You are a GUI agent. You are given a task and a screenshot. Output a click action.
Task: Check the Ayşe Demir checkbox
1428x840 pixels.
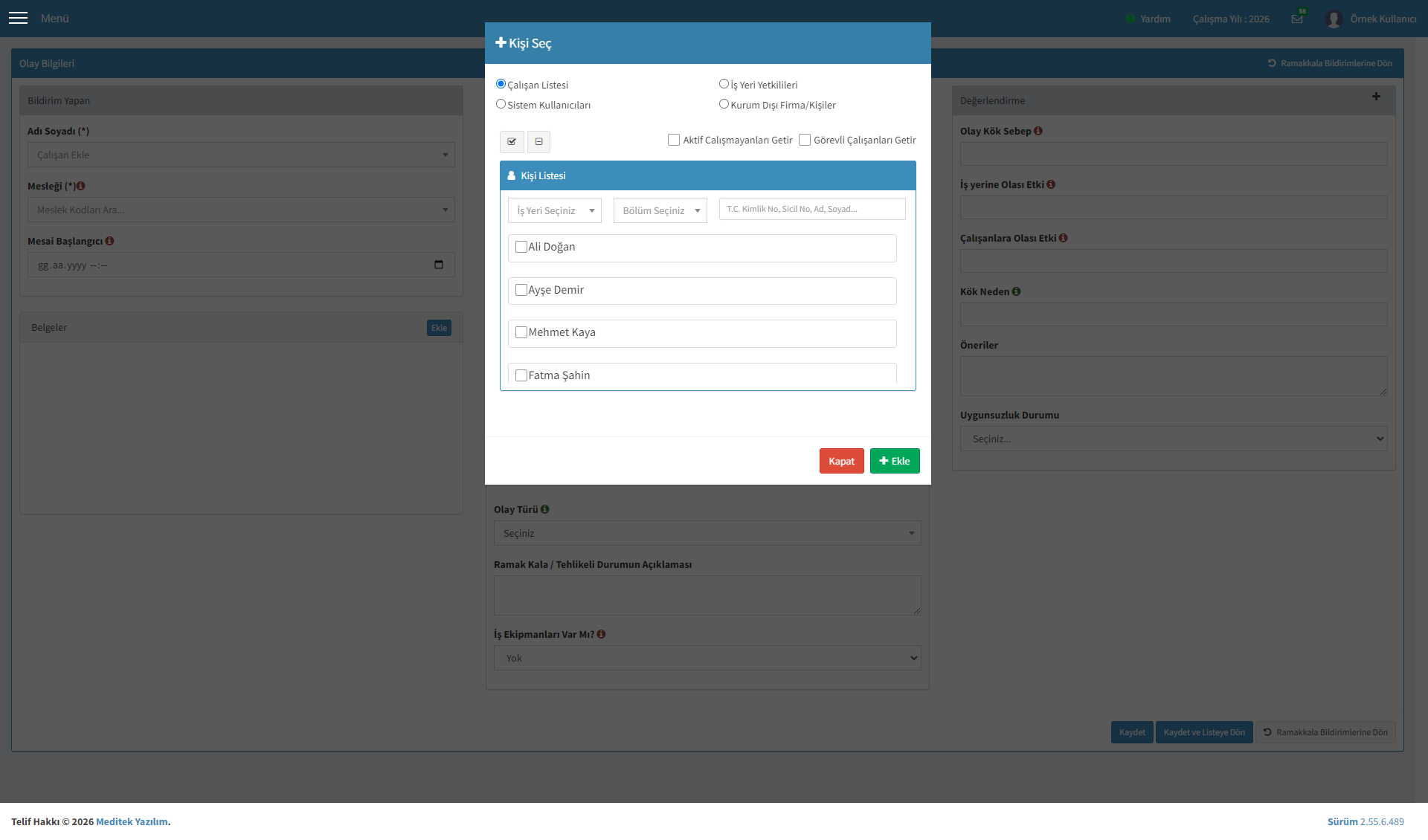coord(521,290)
